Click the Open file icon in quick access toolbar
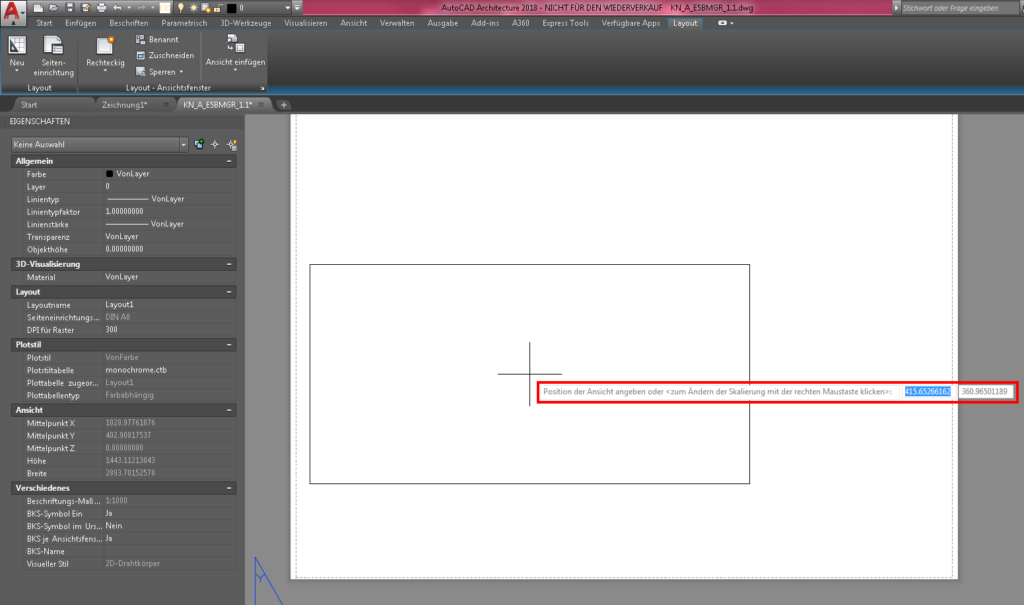 [54, 8]
